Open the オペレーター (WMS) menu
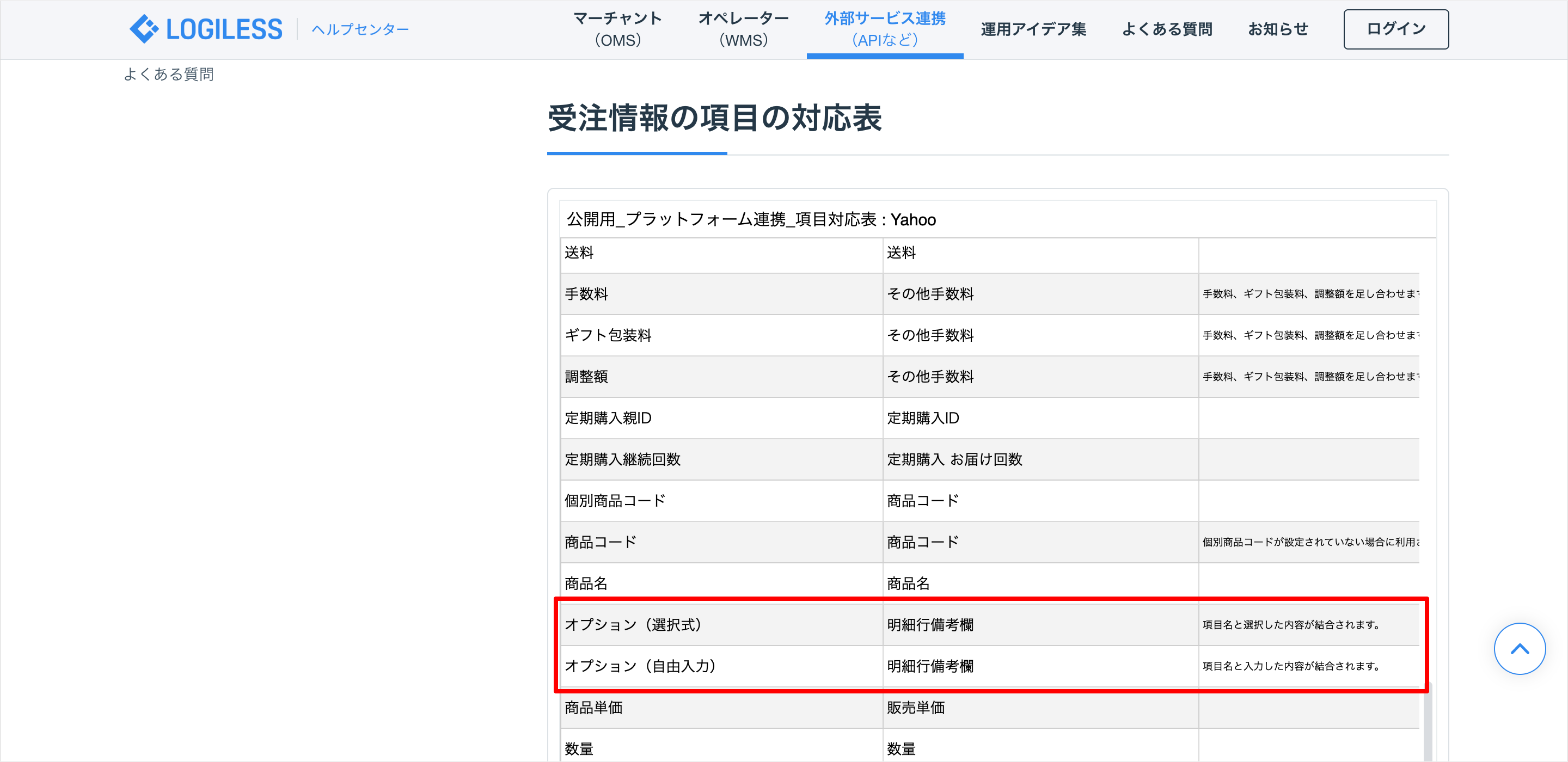Image resolution: width=1568 pixels, height=762 pixels. coord(743,29)
